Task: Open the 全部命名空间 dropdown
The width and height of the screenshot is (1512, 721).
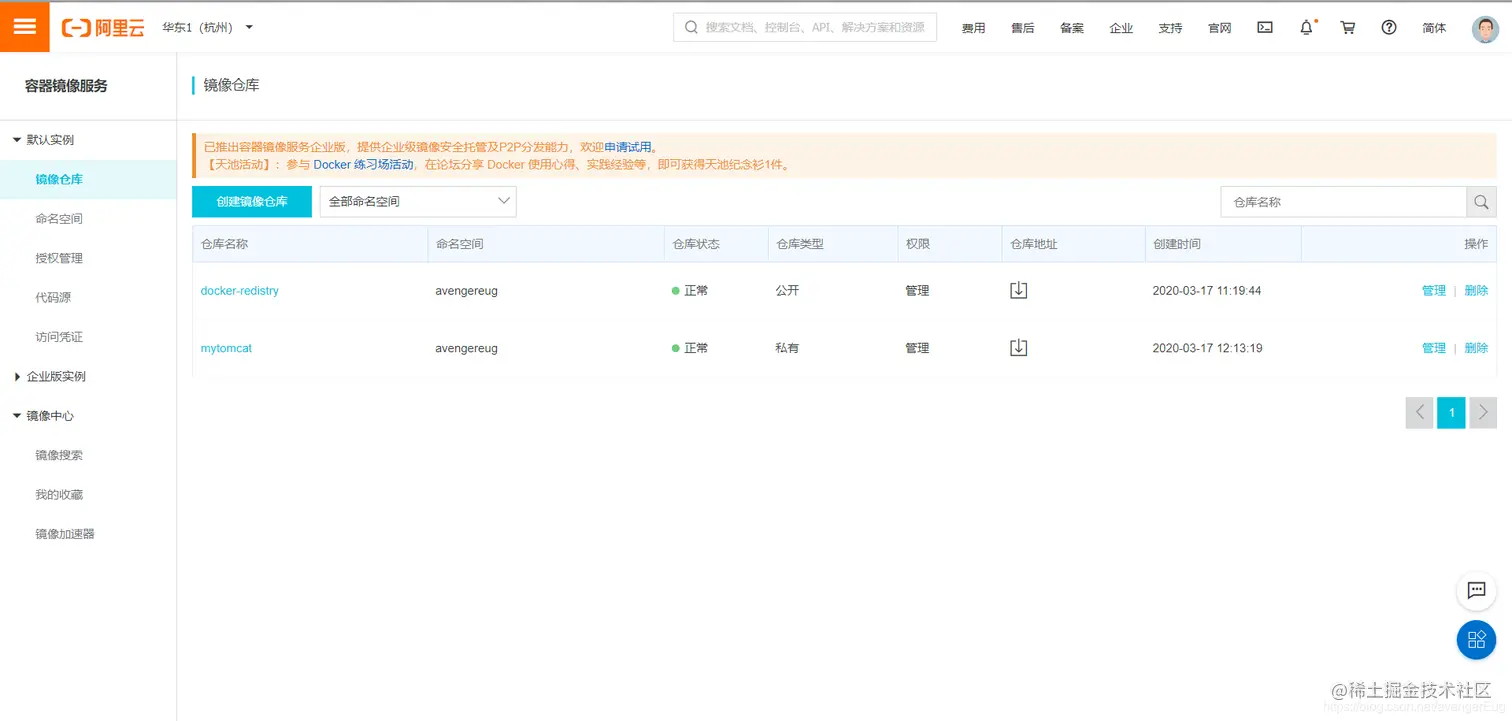Action: tap(417, 201)
